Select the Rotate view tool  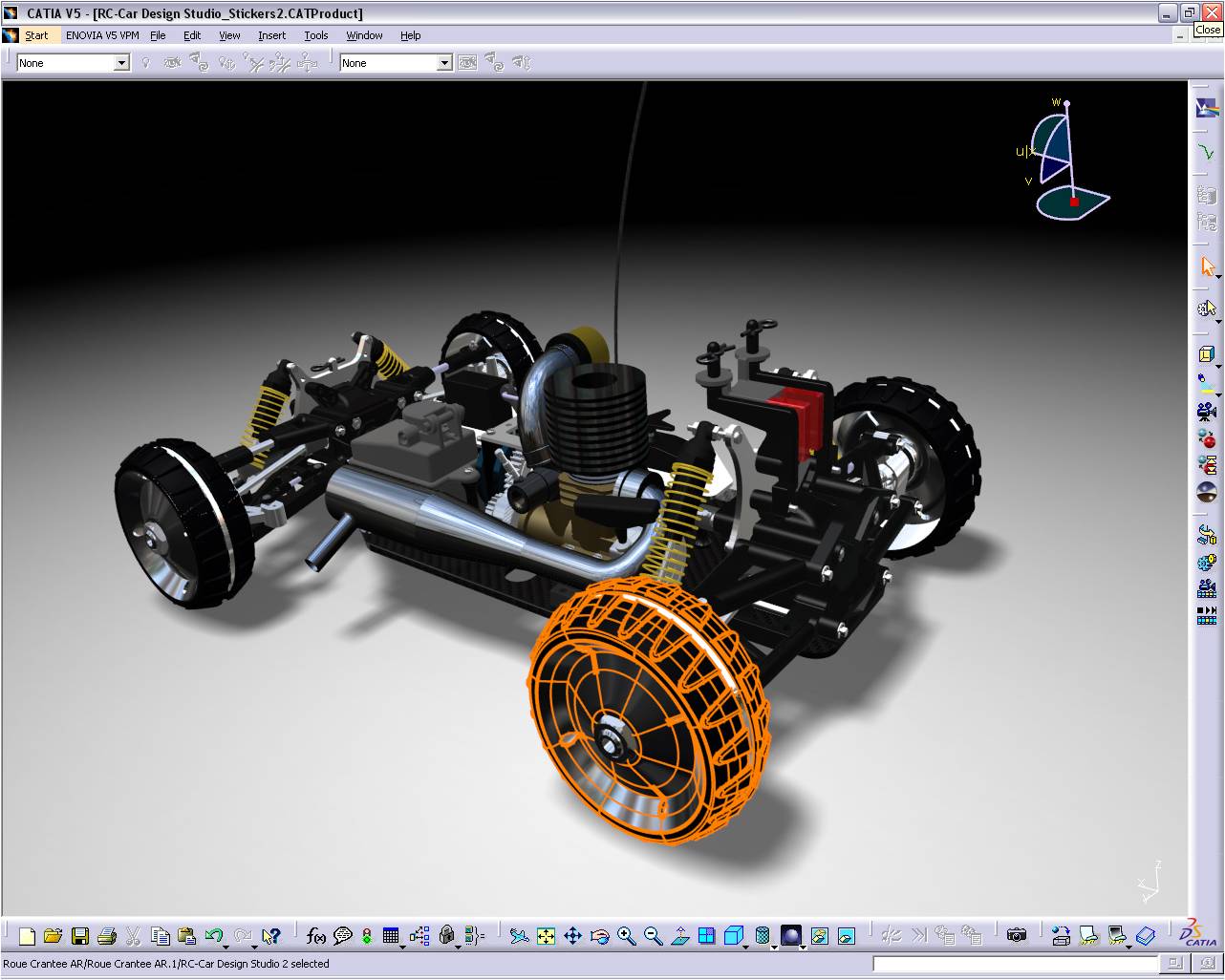pos(600,936)
